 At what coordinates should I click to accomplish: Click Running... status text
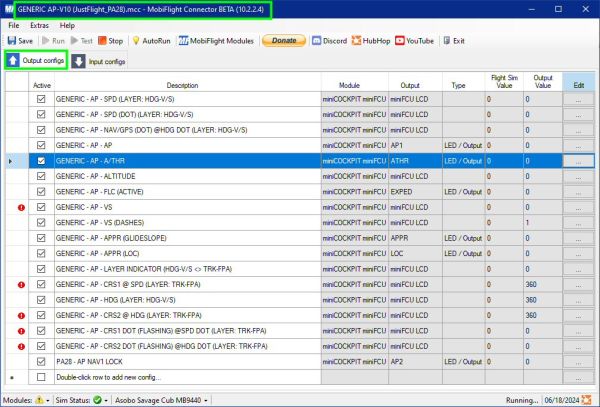522,400
